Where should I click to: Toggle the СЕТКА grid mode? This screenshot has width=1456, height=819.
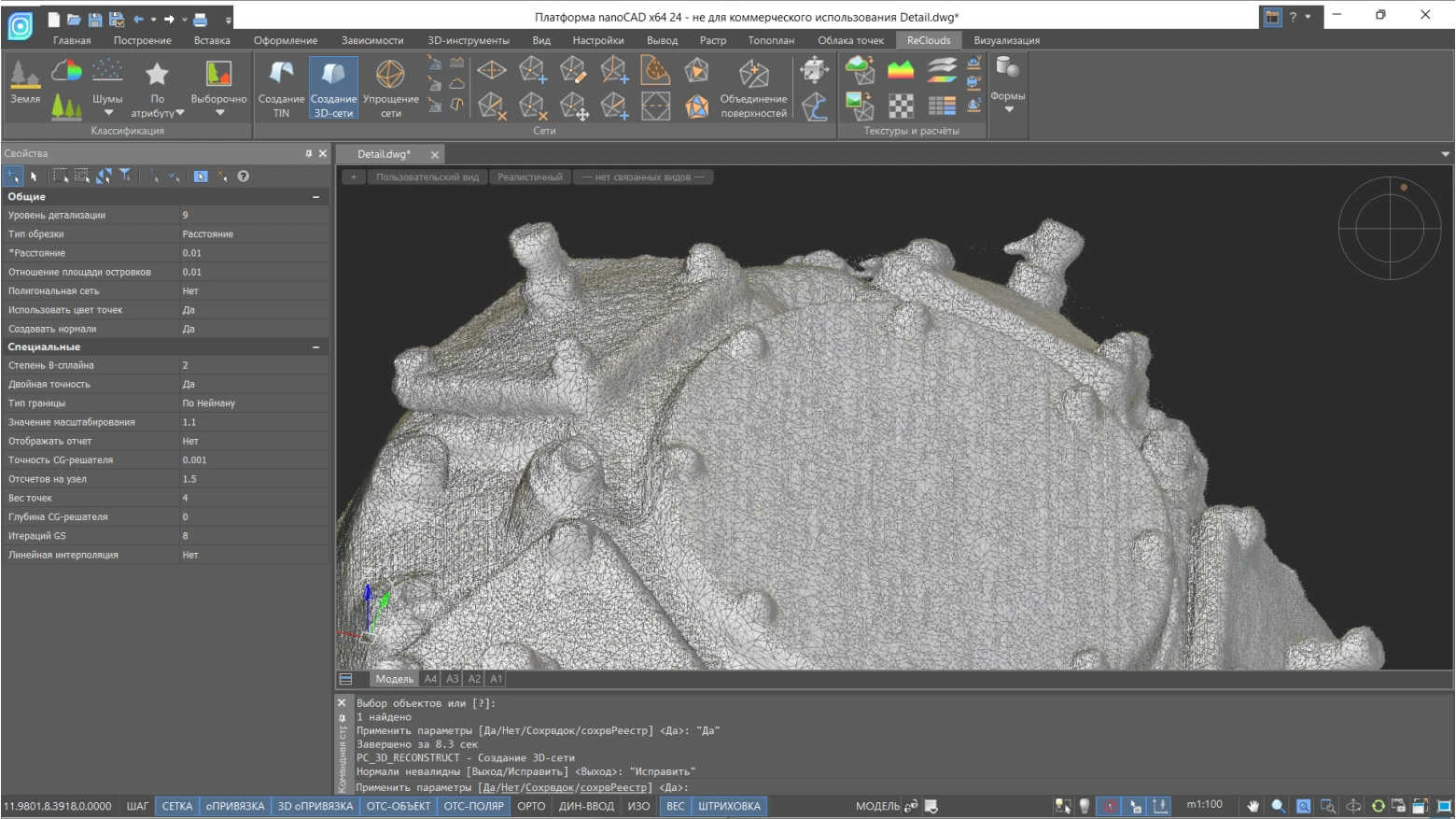pyautogui.click(x=177, y=806)
